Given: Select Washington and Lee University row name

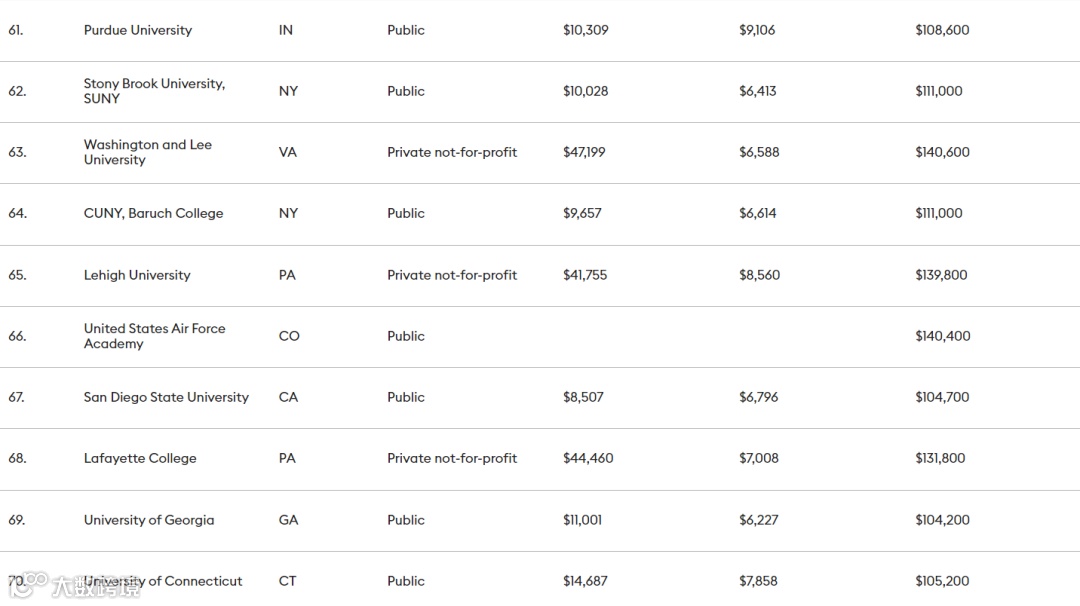Looking at the screenshot, I should [x=148, y=152].
